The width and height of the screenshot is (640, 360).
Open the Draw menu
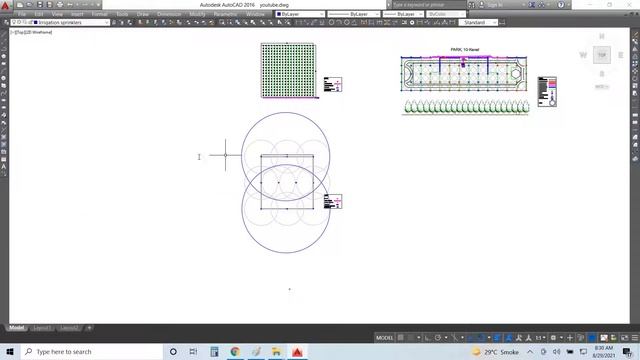[x=143, y=14]
